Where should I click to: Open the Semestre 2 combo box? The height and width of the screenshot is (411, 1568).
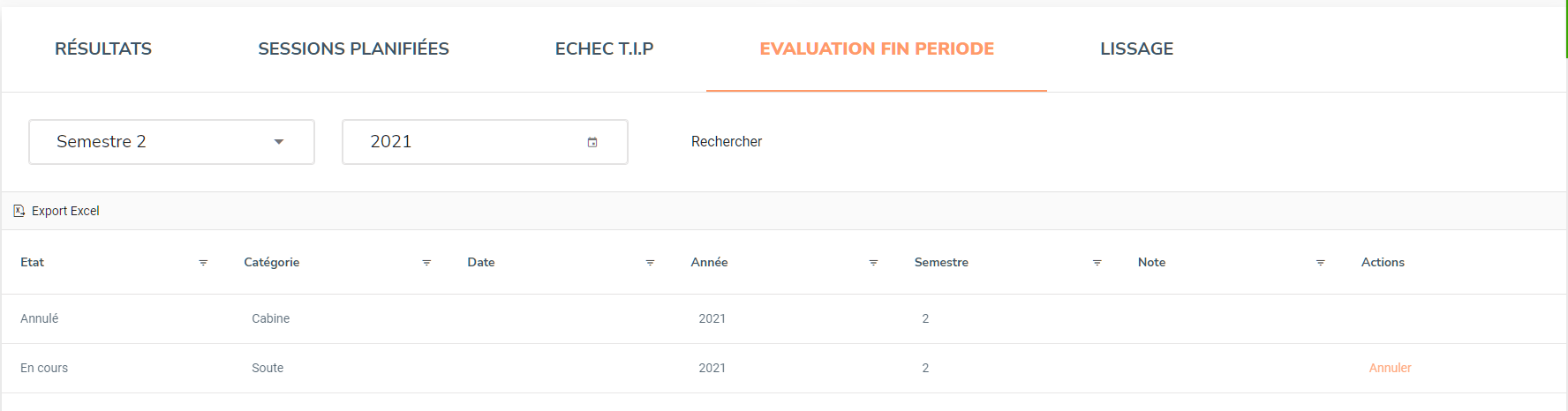171,142
